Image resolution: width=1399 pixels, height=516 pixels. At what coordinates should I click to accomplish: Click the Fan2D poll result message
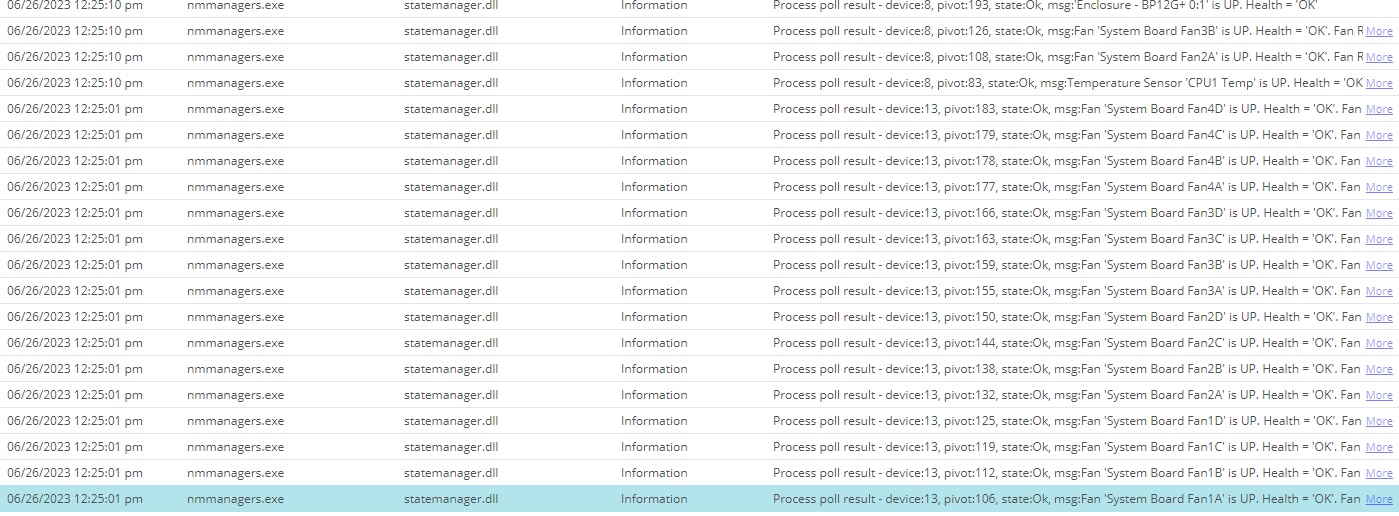(1068, 317)
